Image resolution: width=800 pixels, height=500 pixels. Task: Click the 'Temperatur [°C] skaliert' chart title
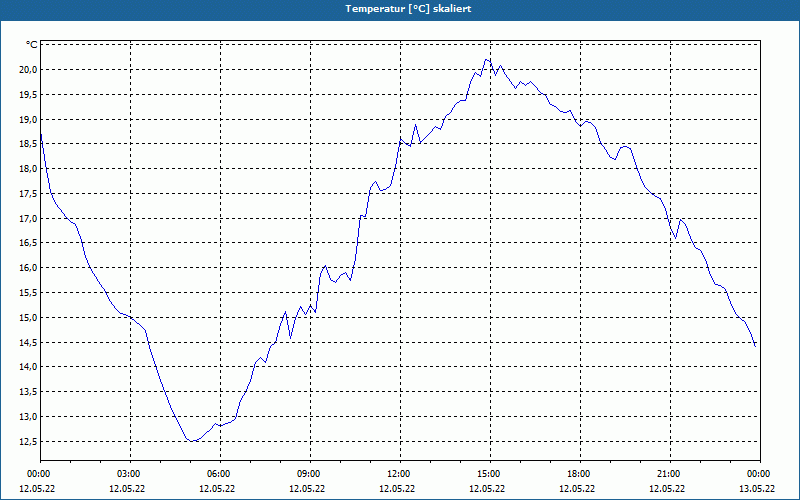pyautogui.click(x=408, y=9)
